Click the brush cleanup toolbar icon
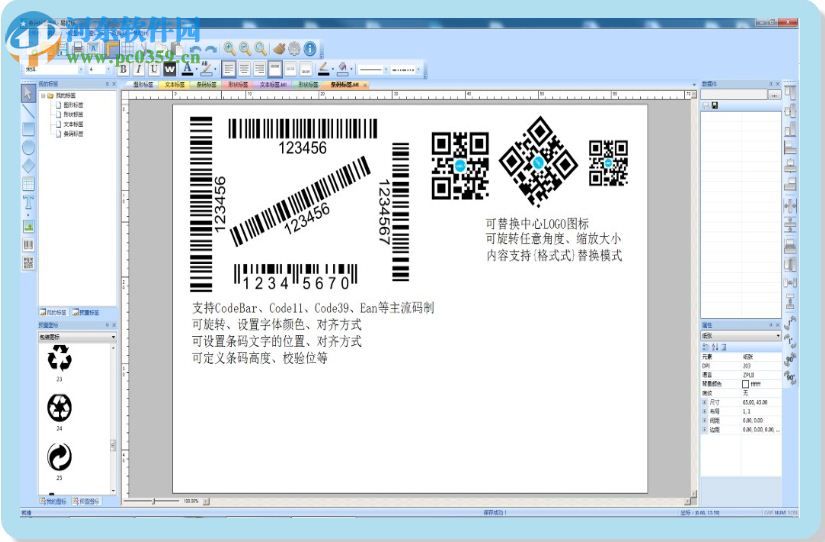 point(279,49)
